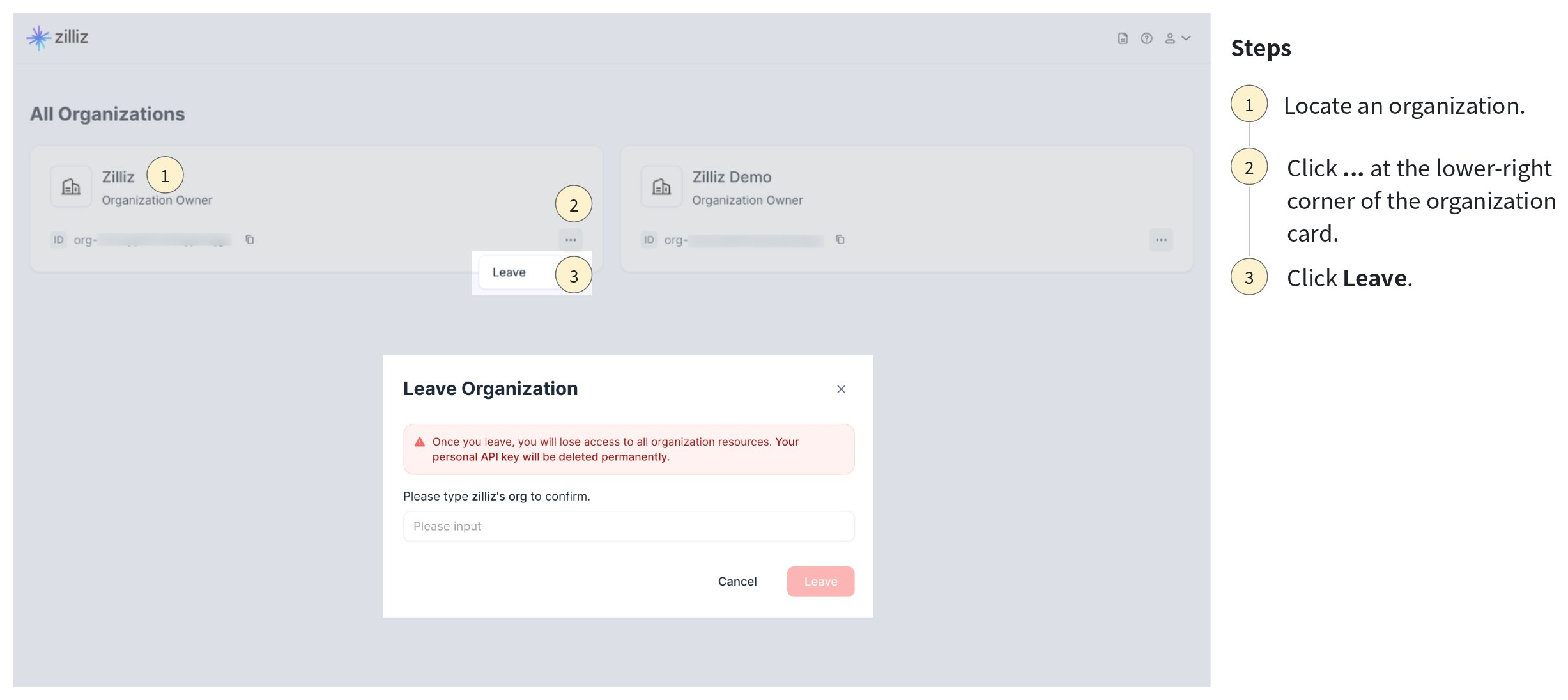Copy the Zilliz Demo organization ID
The height and width of the screenshot is (700, 1568).
coord(840,240)
